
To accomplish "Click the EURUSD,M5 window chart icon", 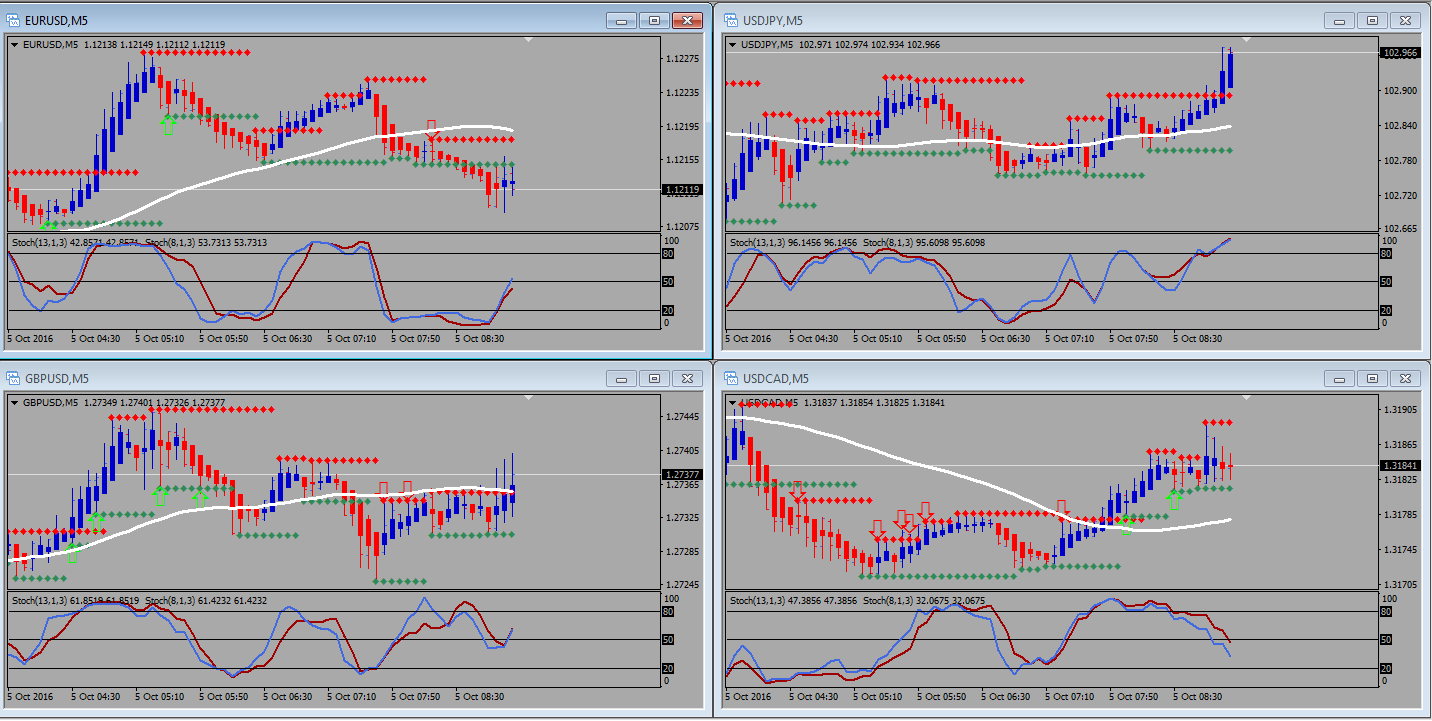I will coord(13,20).
